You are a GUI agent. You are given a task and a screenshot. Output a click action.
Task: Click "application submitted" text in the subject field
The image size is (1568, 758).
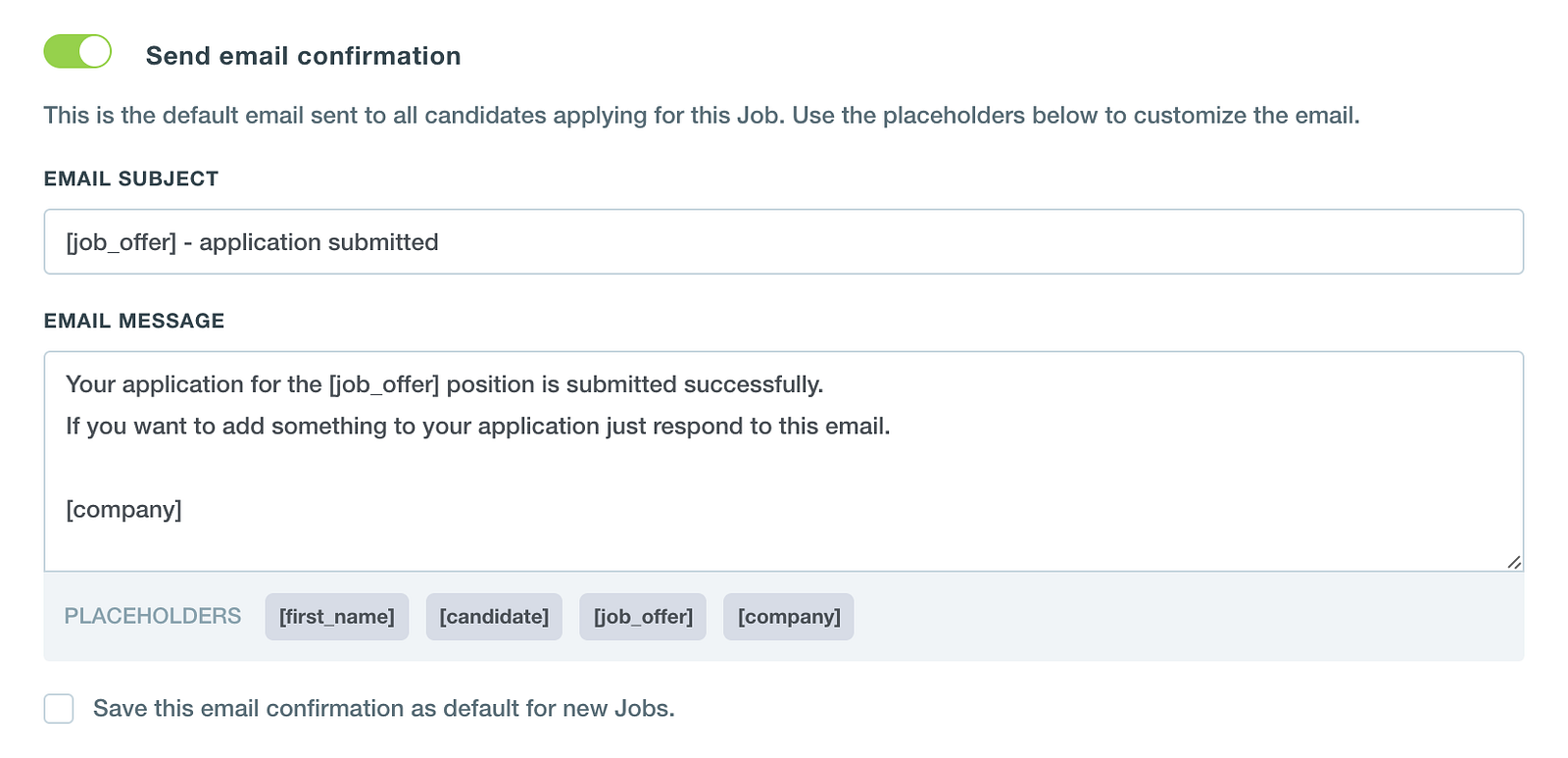[318, 242]
